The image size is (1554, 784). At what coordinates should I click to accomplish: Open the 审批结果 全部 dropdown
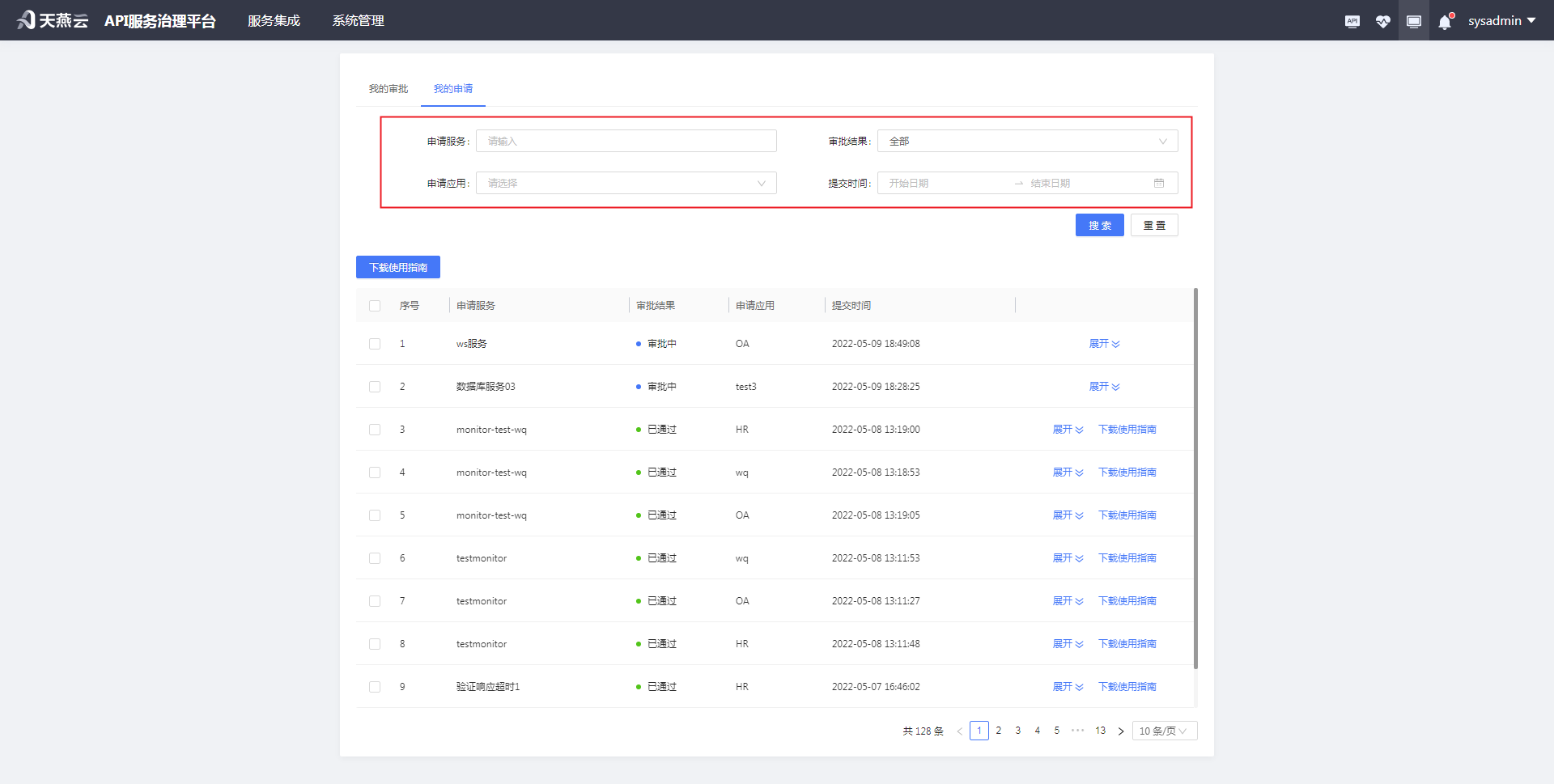click(x=1026, y=140)
